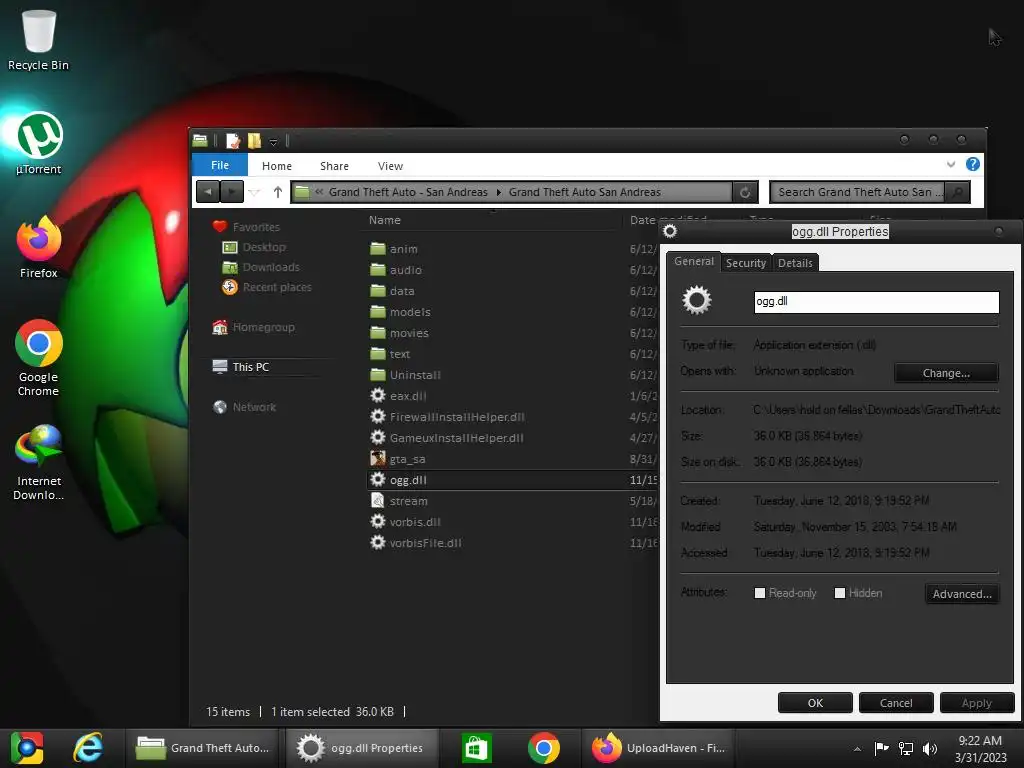Click the ogg.dll file name field
This screenshot has height=768, width=1024.
(876, 302)
